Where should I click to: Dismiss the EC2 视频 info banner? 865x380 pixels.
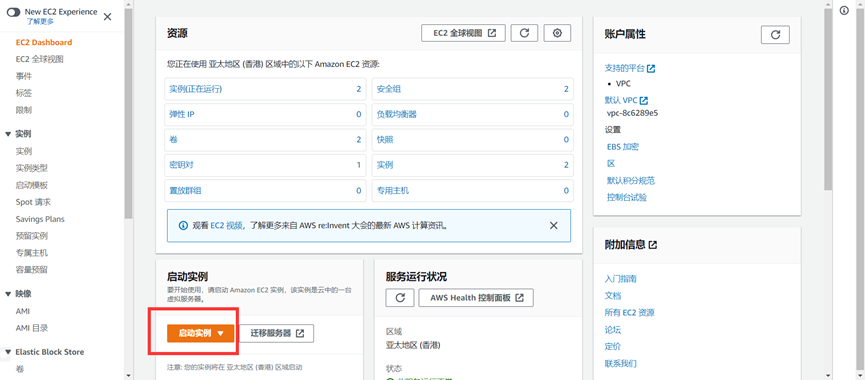[553, 226]
